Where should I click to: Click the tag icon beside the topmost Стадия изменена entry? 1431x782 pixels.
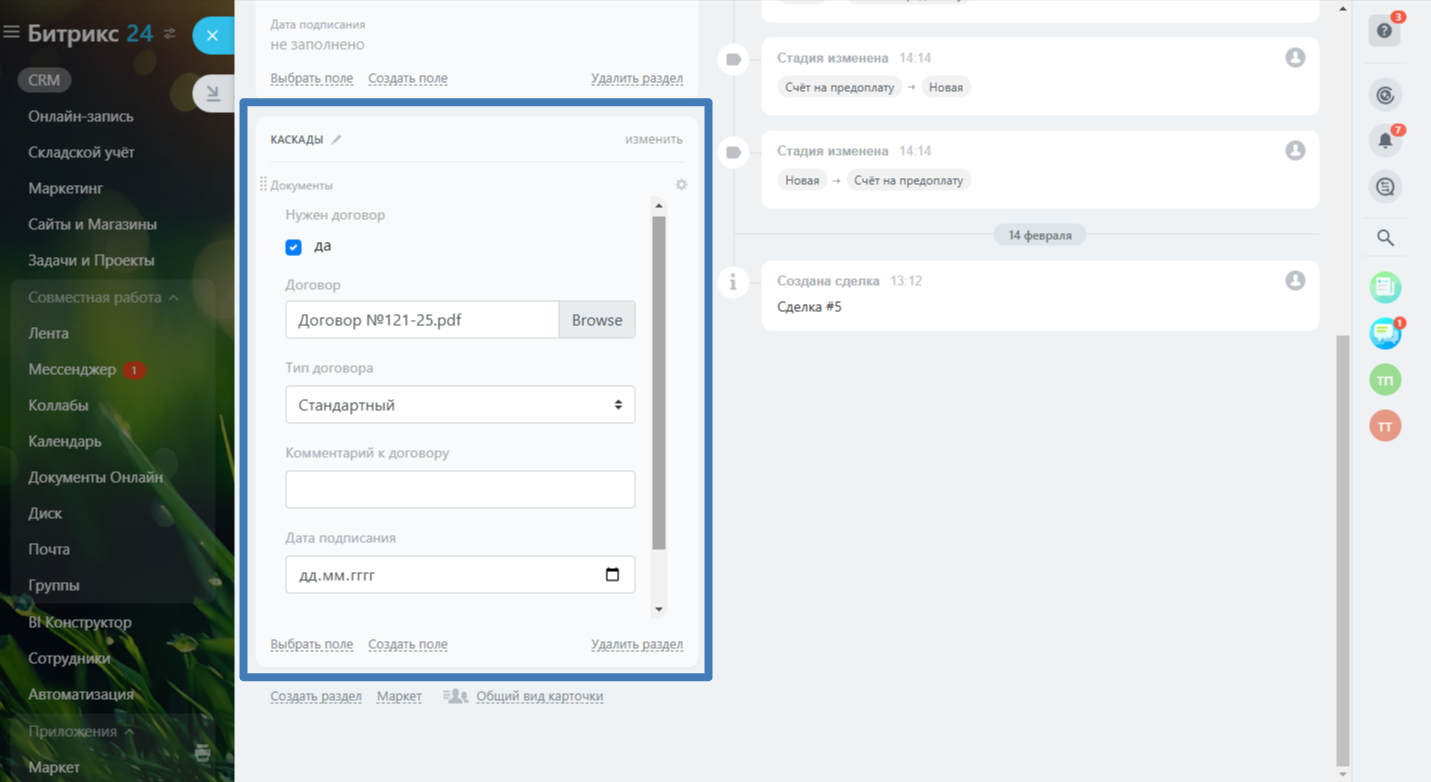(733, 59)
